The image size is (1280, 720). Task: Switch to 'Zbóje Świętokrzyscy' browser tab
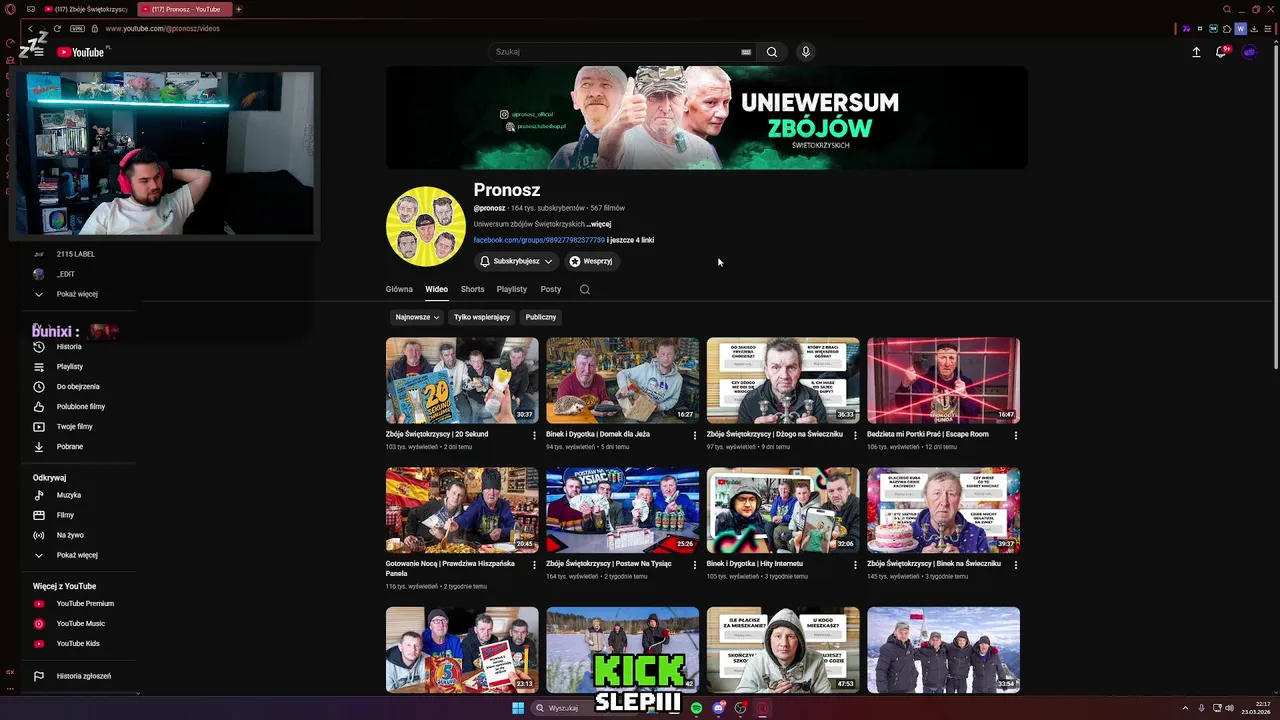click(85, 9)
